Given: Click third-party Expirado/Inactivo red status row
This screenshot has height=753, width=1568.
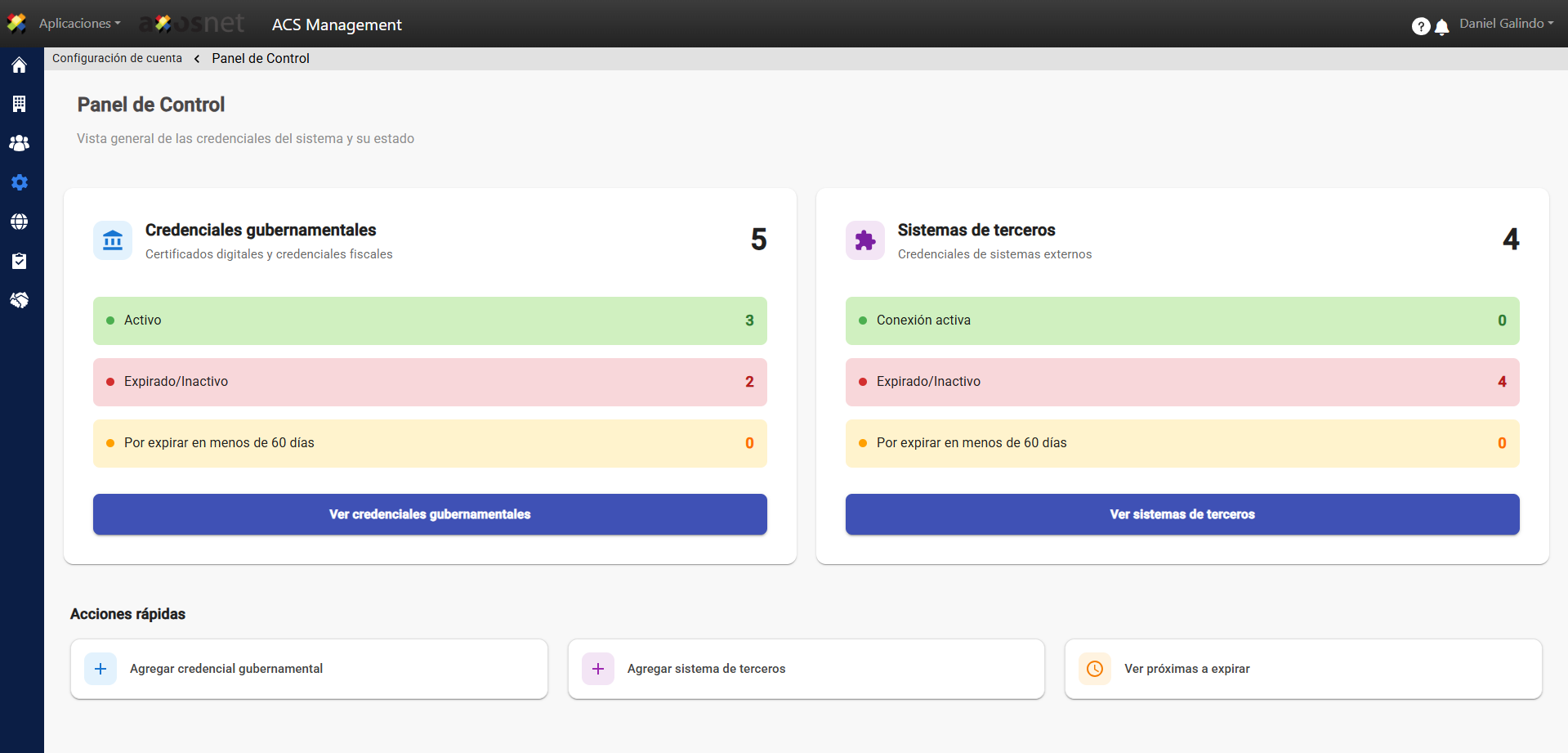Looking at the screenshot, I should (1182, 382).
